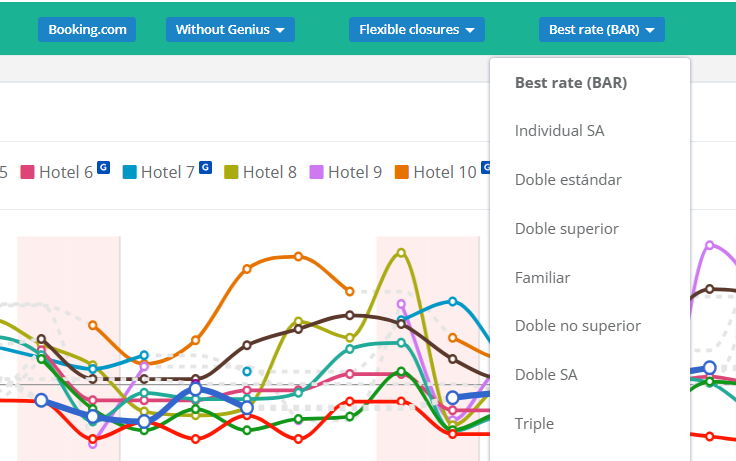Click the Booking.com button
Viewport: 736px width, 461px height.
click(x=87, y=30)
